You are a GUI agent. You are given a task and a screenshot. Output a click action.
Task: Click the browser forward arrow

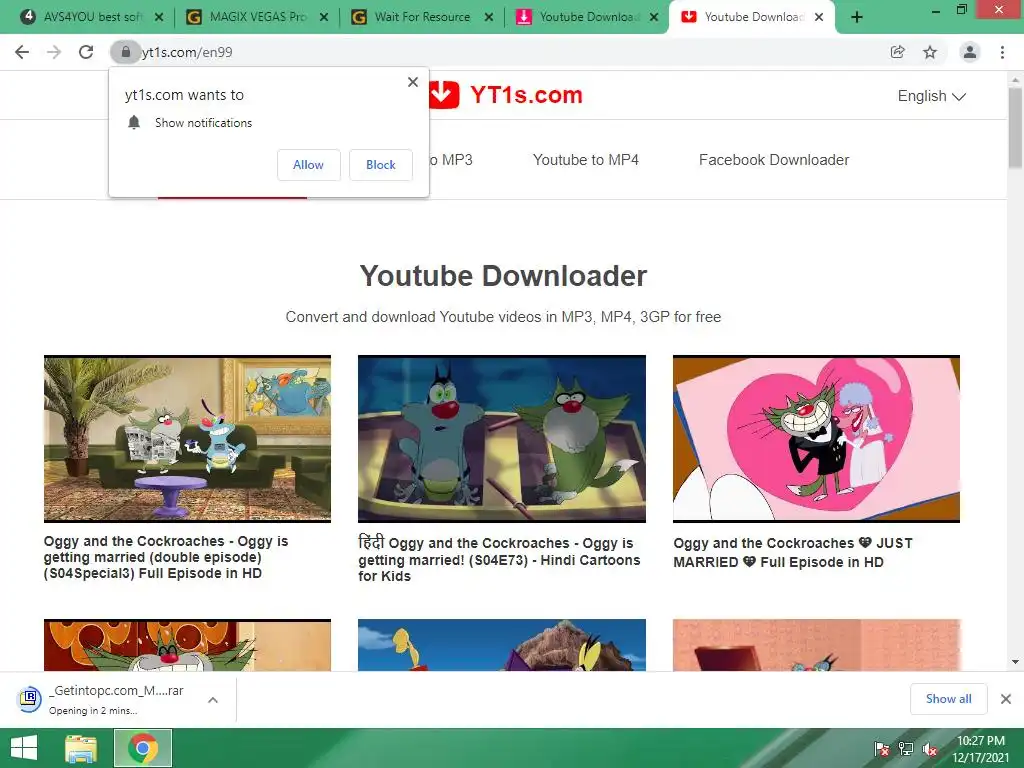point(54,52)
